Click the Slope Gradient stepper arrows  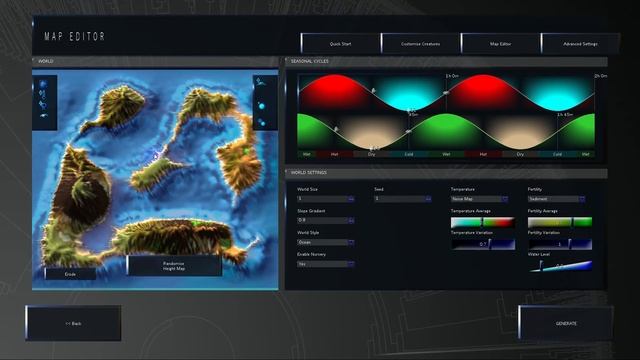click(x=351, y=220)
